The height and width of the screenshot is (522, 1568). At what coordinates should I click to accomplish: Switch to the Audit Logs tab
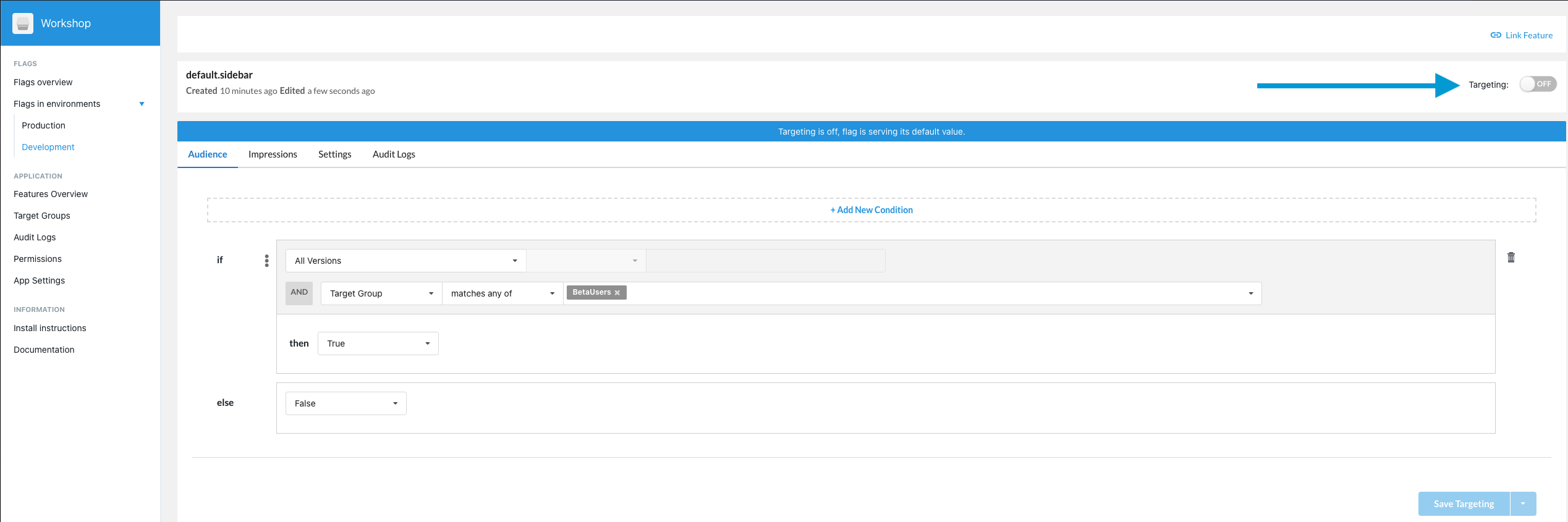click(x=394, y=154)
